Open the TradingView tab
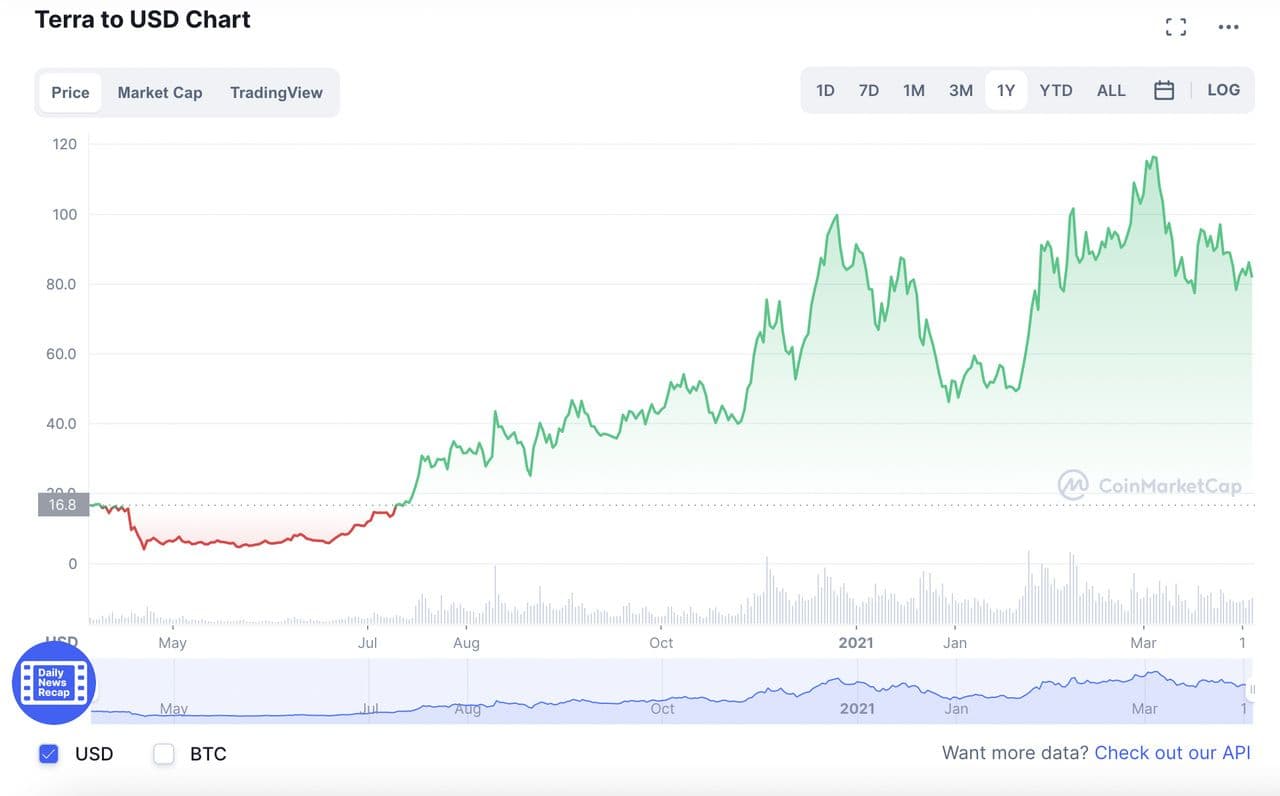Screen dimensions: 1280x796 pyautogui.click(x=276, y=92)
